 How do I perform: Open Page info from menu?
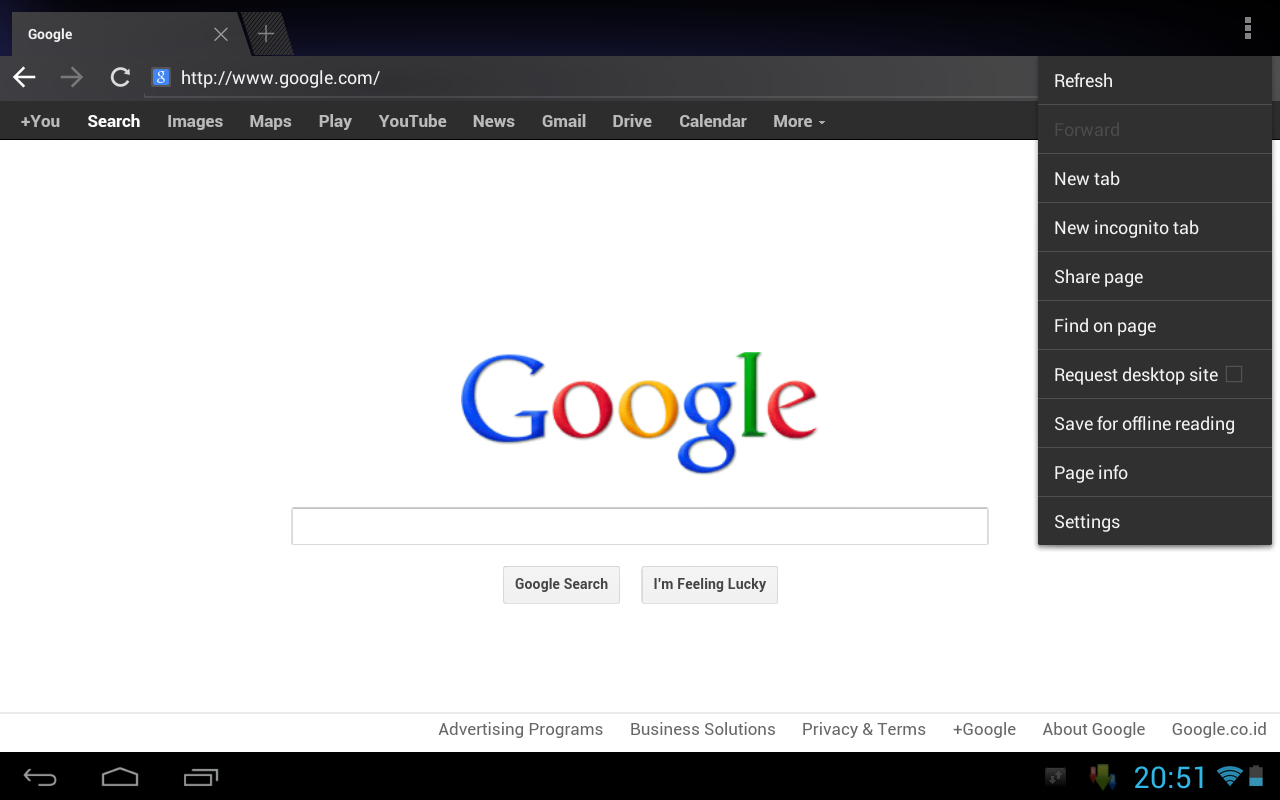(x=1155, y=473)
